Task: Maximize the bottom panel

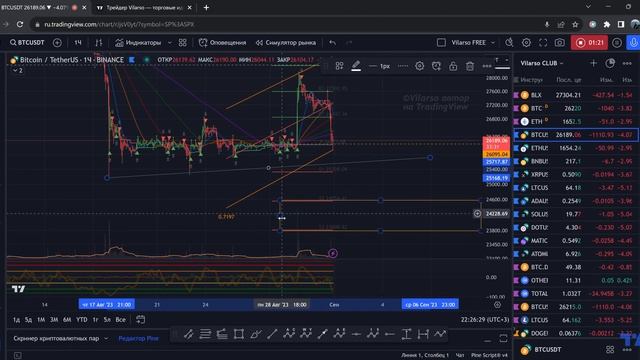Action: (503, 338)
